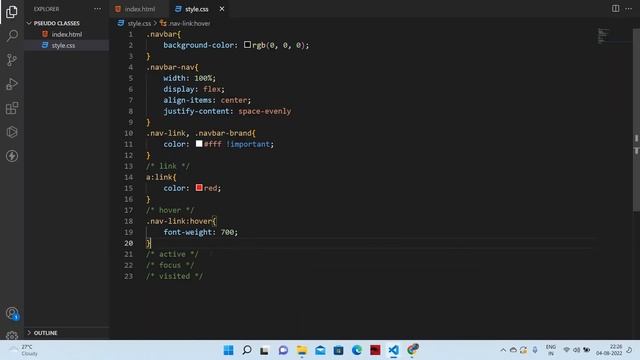Open Windows taskbar Search
Image resolution: width=640 pixels, height=360 pixels.
pos(247,350)
